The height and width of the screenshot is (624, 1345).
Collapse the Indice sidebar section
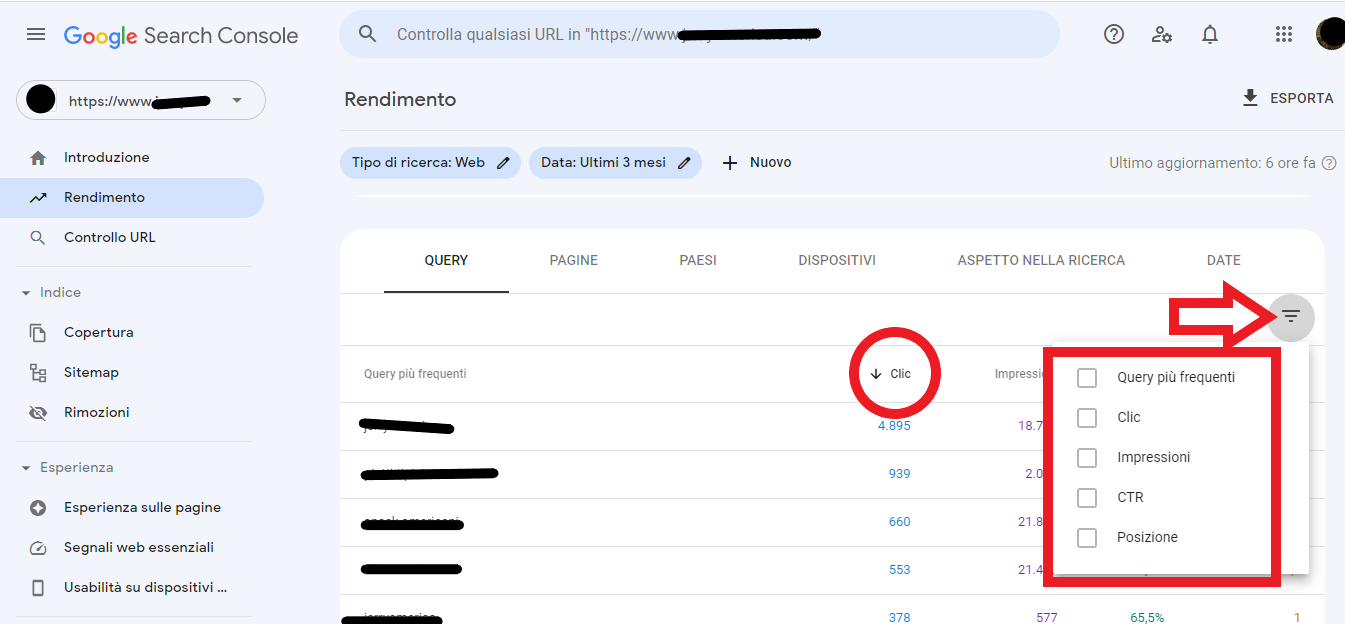point(26,293)
